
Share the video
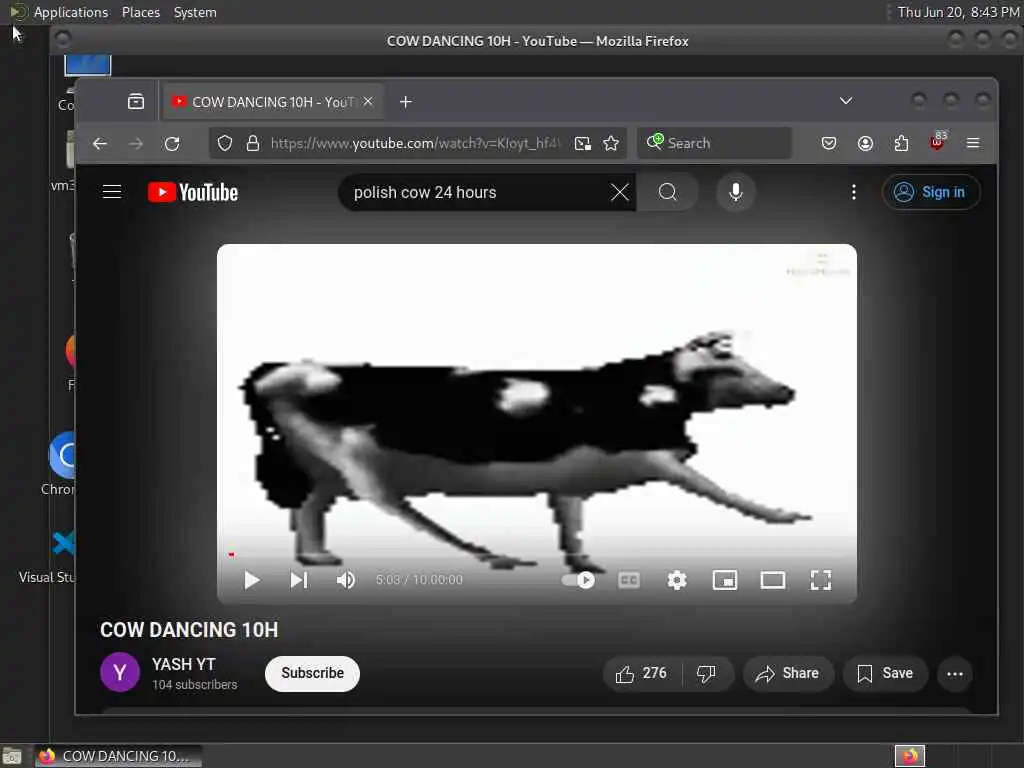788,673
